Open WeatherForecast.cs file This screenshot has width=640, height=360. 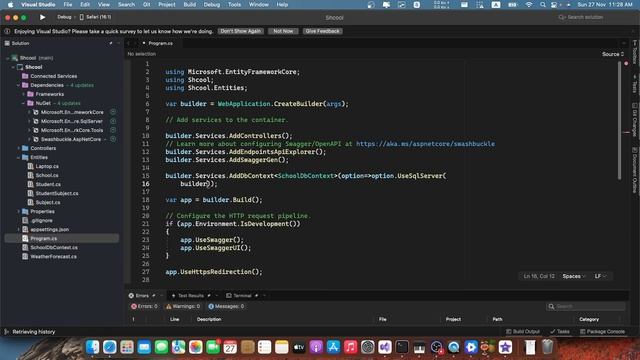pyautogui.click(x=53, y=256)
